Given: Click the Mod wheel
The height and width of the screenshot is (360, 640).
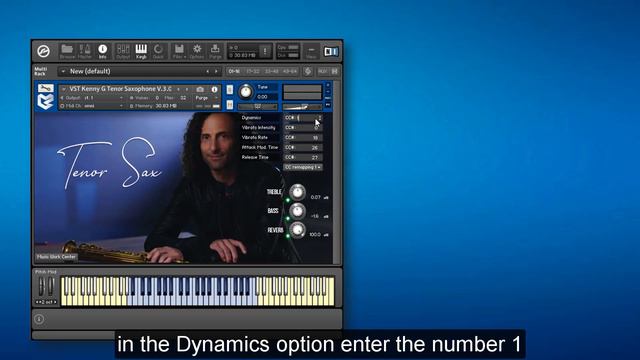Looking at the screenshot, I should click(x=51, y=287).
